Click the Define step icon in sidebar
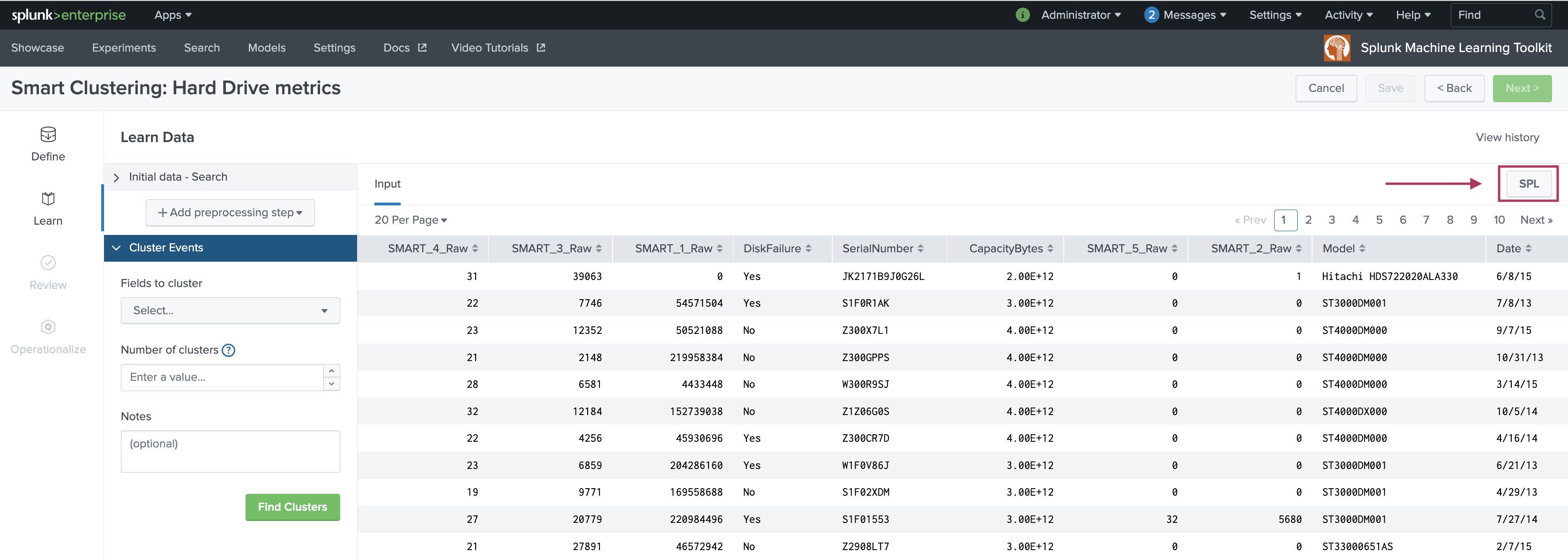This screenshot has height=559, width=1568. point(47,134)
